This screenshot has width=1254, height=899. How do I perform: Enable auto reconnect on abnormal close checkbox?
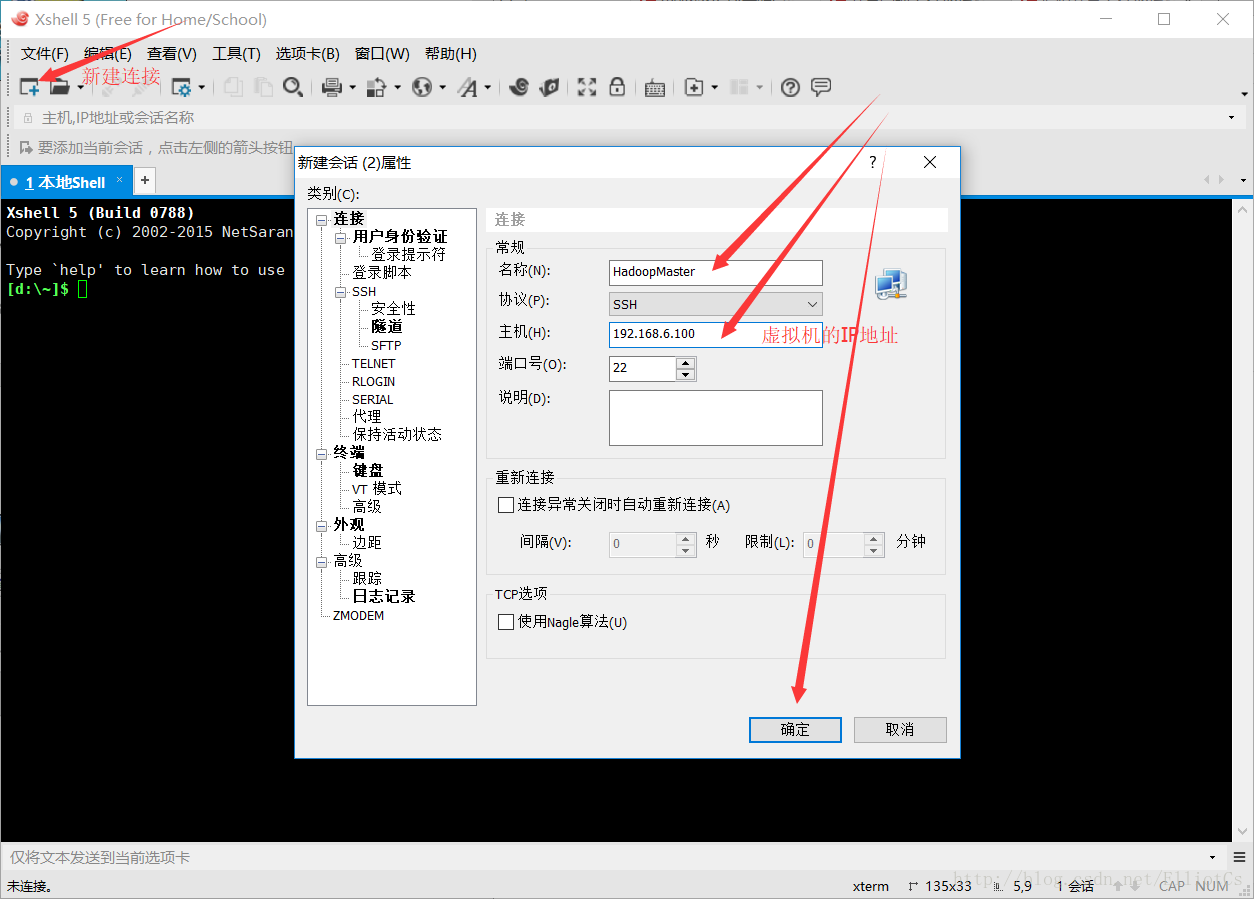506,505
